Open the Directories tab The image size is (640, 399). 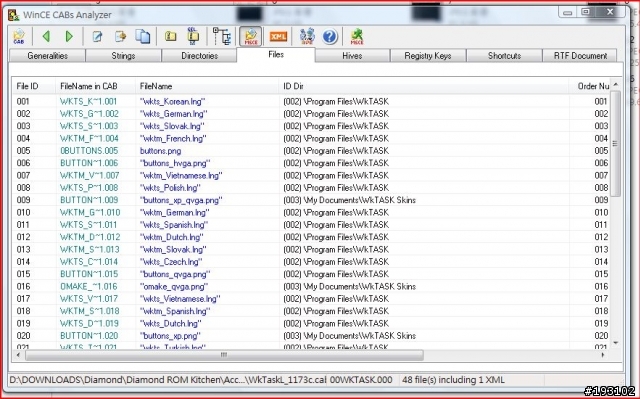(x=200, y=56)
